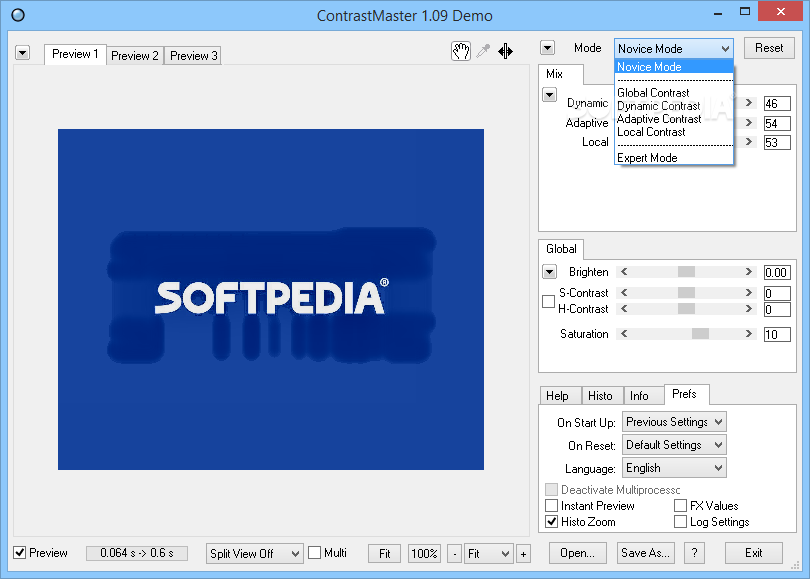Viewport: 810px width, 579px height.
Task: Increase S-Contrast with right arrow
Action: coord(749,293)
